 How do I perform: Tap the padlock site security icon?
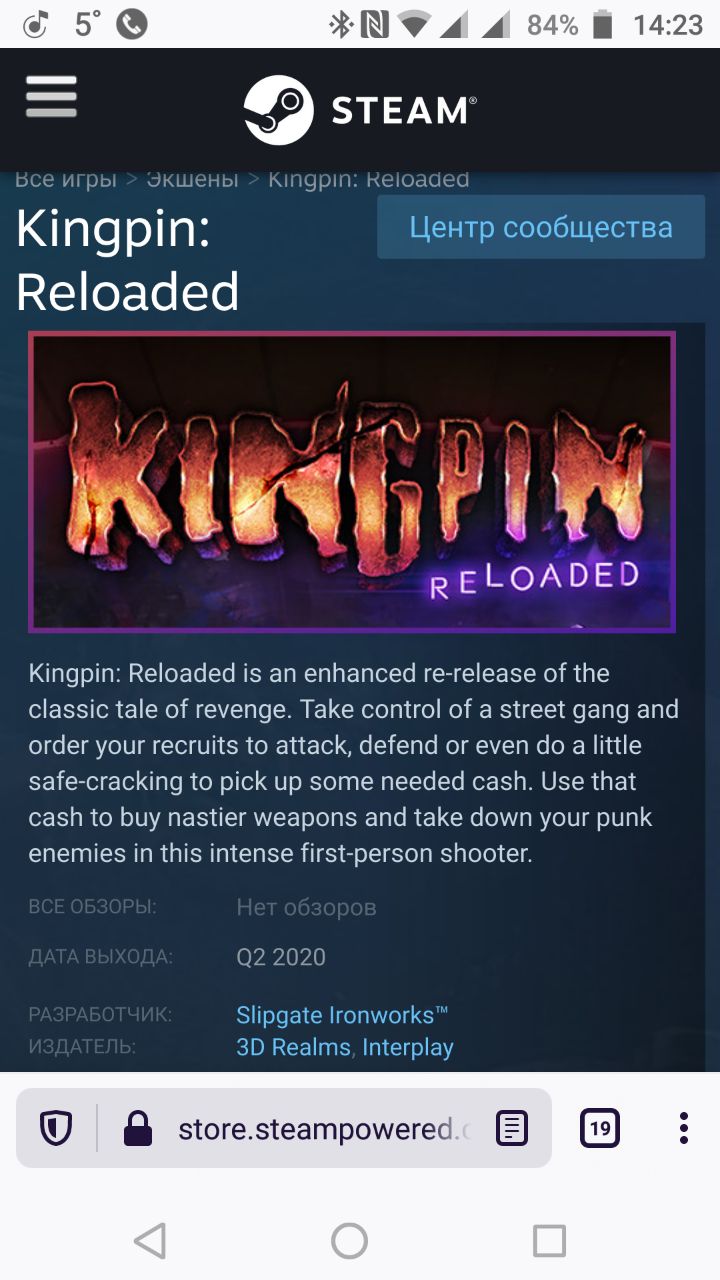point(137,1129)
